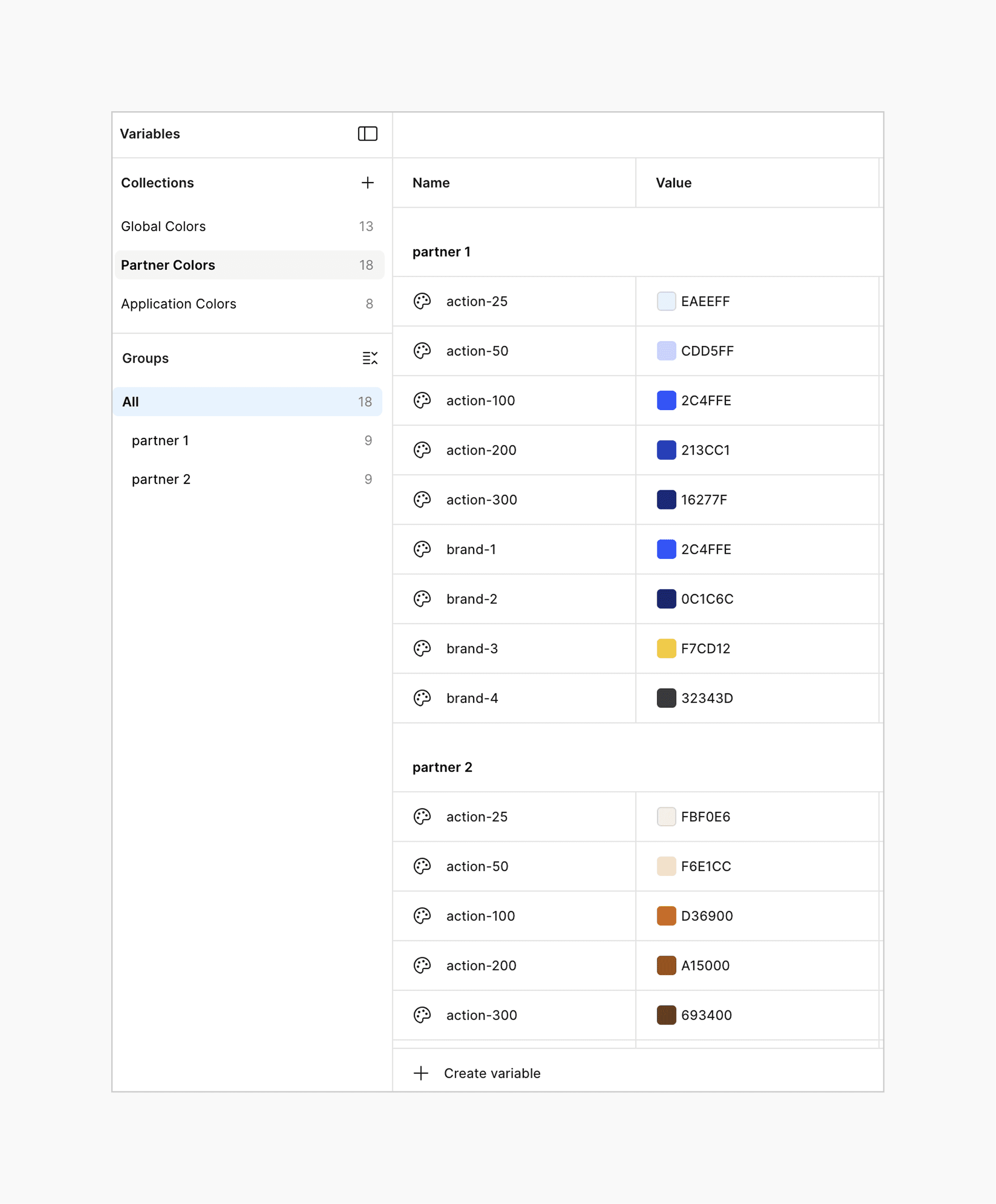The image size is (996, 1204).
Task: Open Global Colors collection
Action: point(164,227)
